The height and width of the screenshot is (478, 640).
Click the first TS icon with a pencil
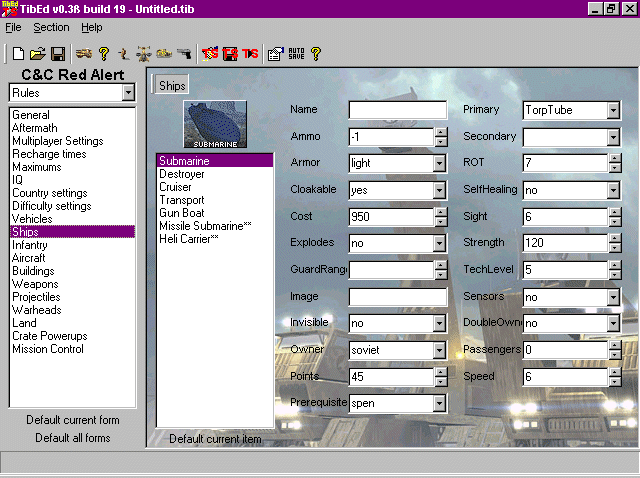(210, 54)
